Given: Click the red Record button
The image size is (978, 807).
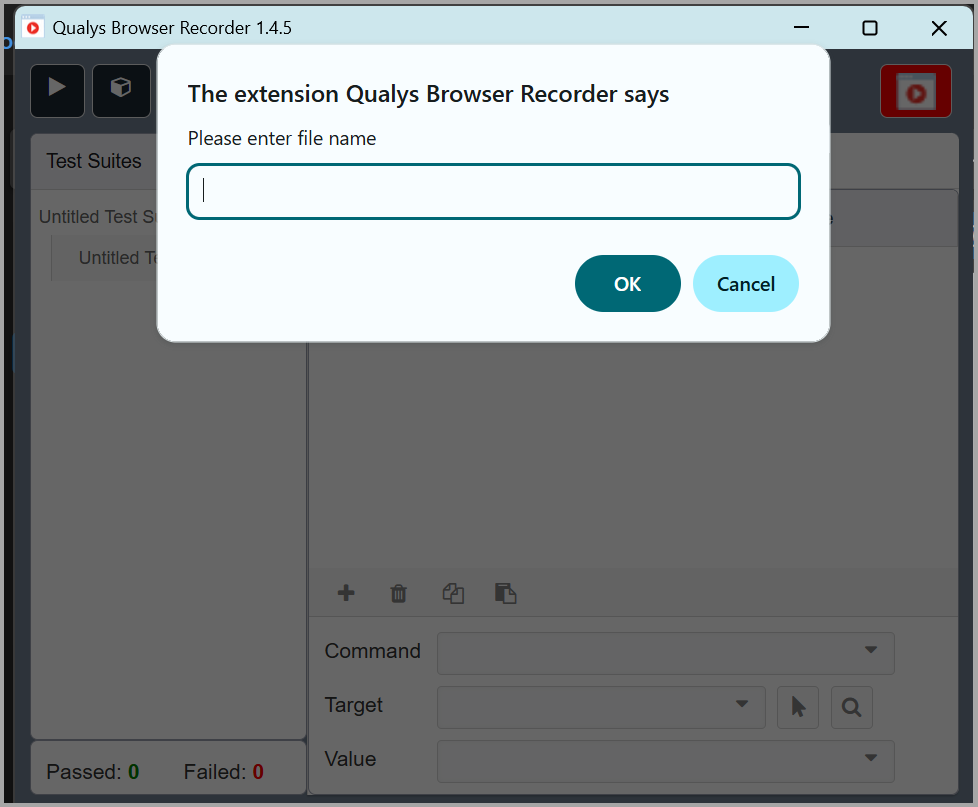Looking at the screenshot, I should tap(916, 91).
